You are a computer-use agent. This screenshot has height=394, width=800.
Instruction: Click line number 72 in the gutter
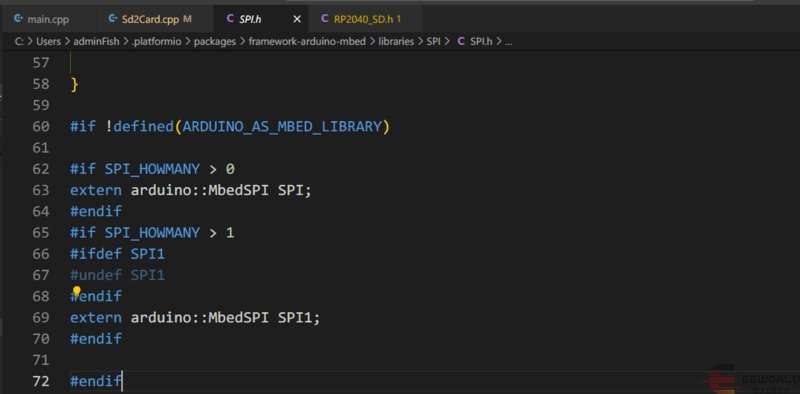[41, 381]
